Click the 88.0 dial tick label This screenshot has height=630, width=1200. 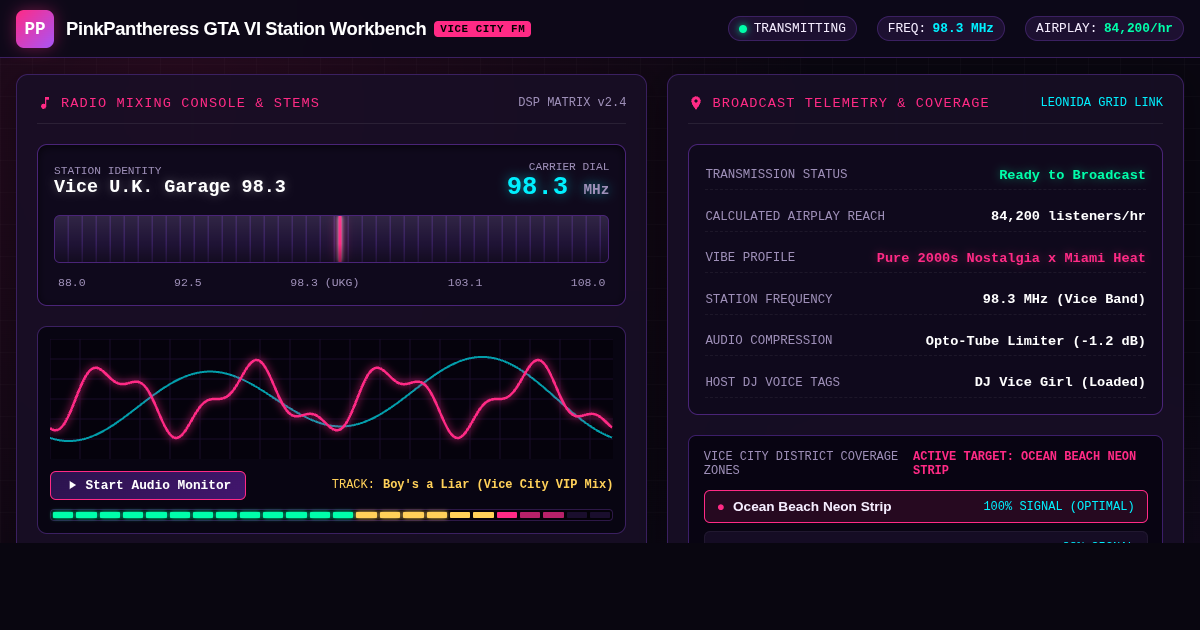click(72, 283)
